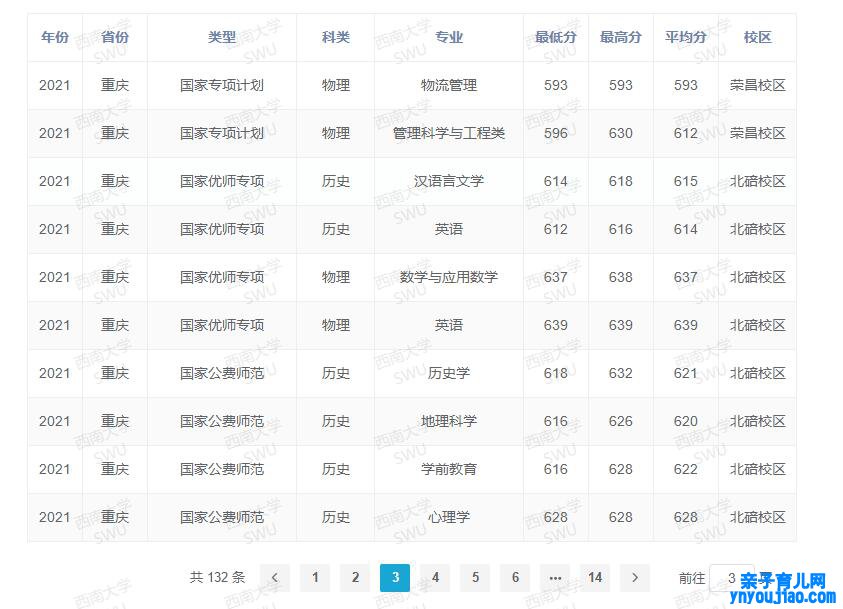Select the page jump input next to 前往

tap(730, 578)
